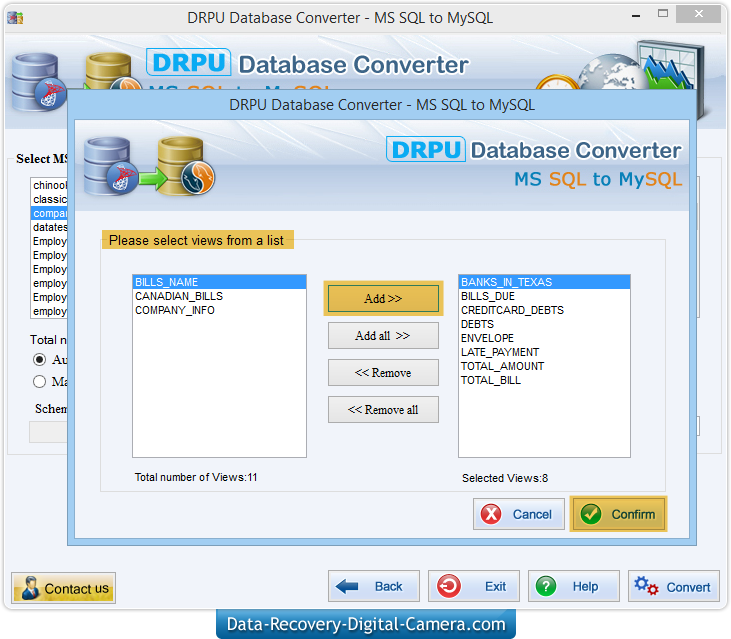Viewport: 731px width, 639px height.
Task: Select TOTAL_AMOUNT in selected views list
Action: (x=545, y=366)
